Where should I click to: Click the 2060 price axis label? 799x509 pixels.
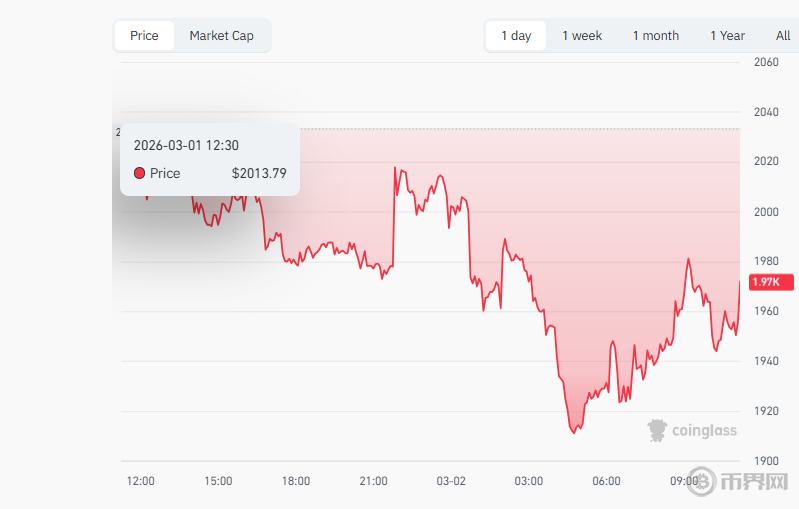pos(766,62)
